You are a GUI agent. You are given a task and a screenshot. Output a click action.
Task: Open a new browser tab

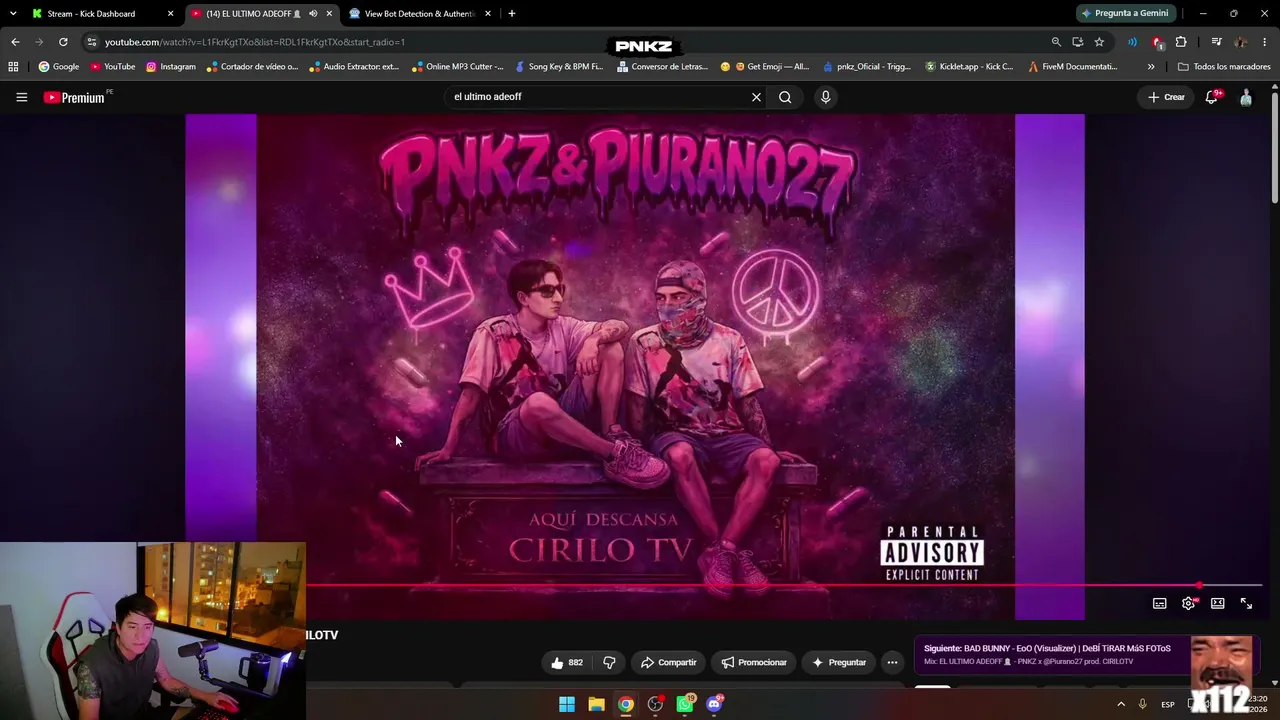click(511, 14)
